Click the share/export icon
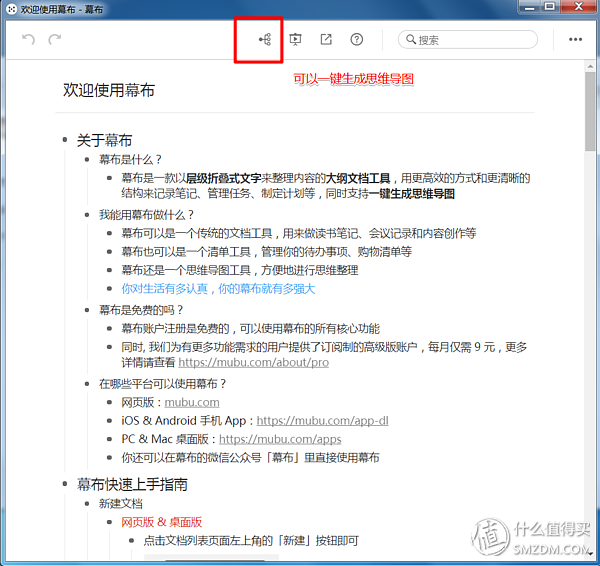Screen dimensions: 600x566 [326, 39]
